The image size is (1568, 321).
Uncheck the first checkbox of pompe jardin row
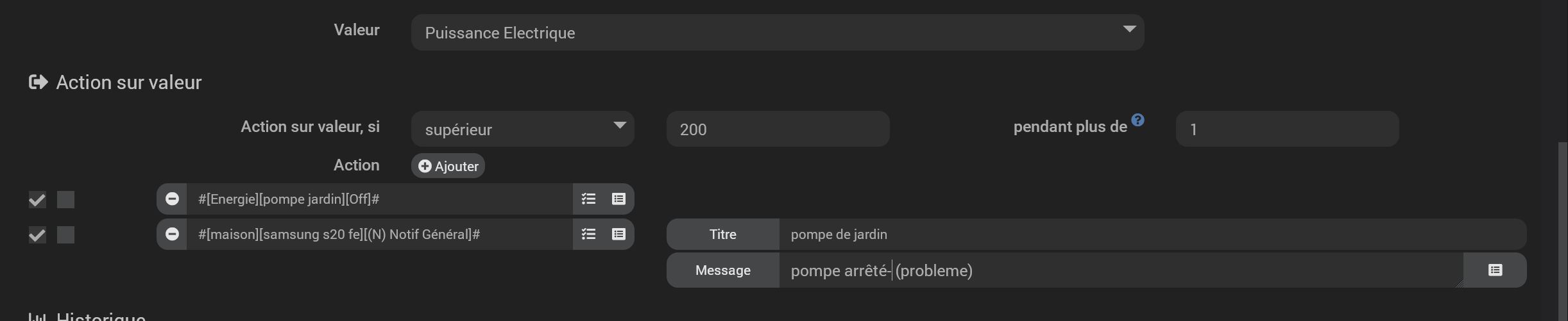point(37,200)
